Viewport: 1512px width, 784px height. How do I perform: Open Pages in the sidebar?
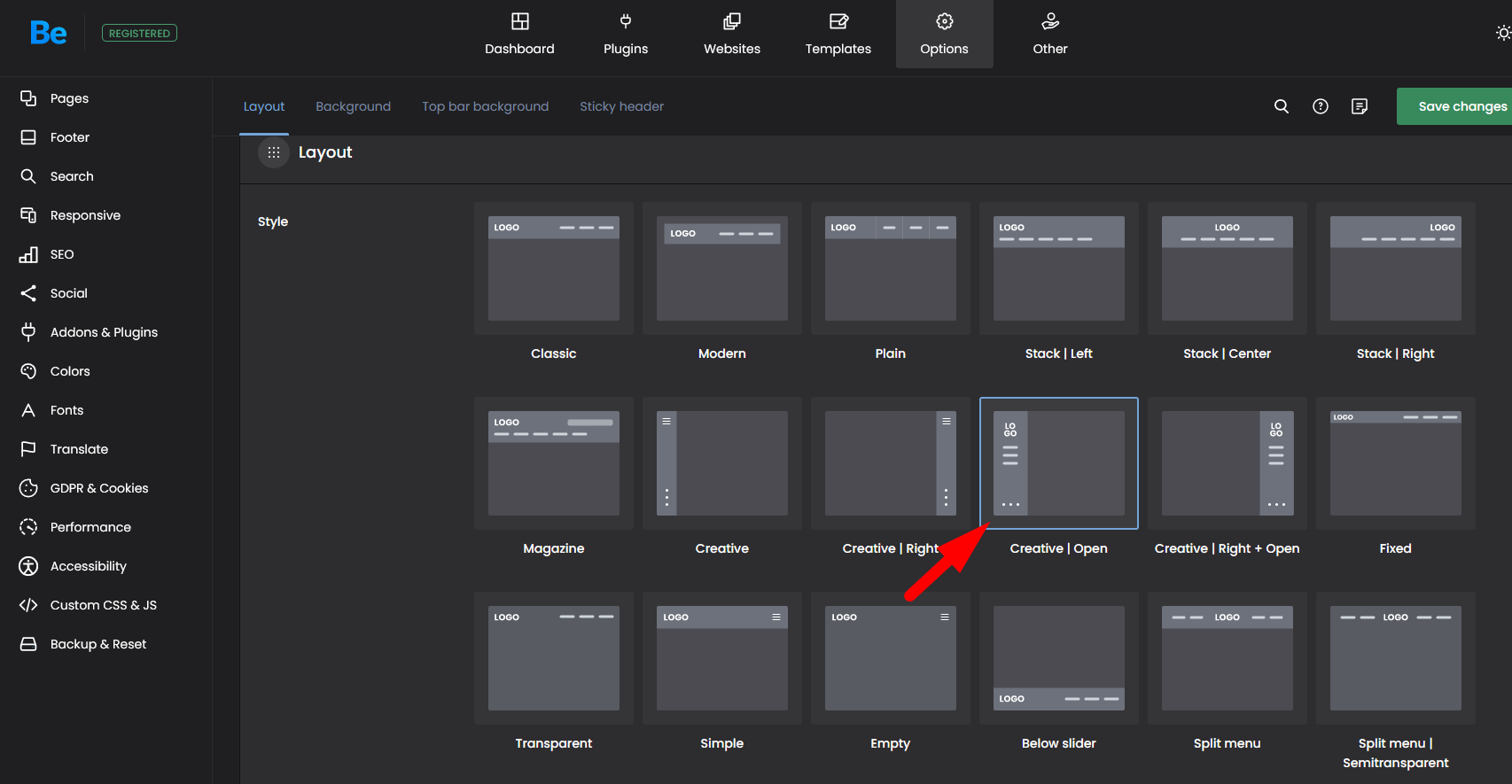pyautogui.click(x=69, y=98)
